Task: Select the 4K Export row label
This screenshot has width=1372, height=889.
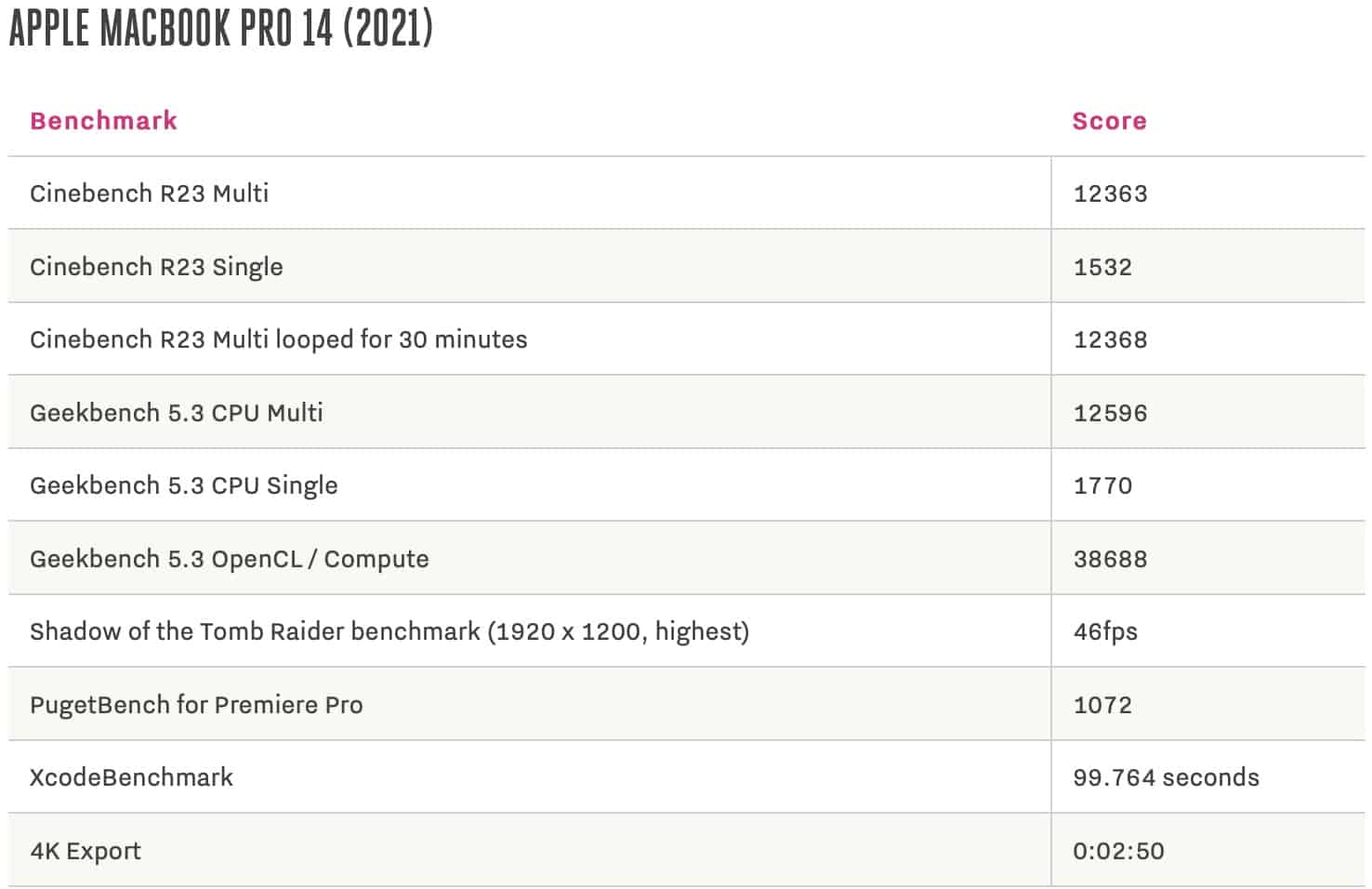Action: point(86,851)
